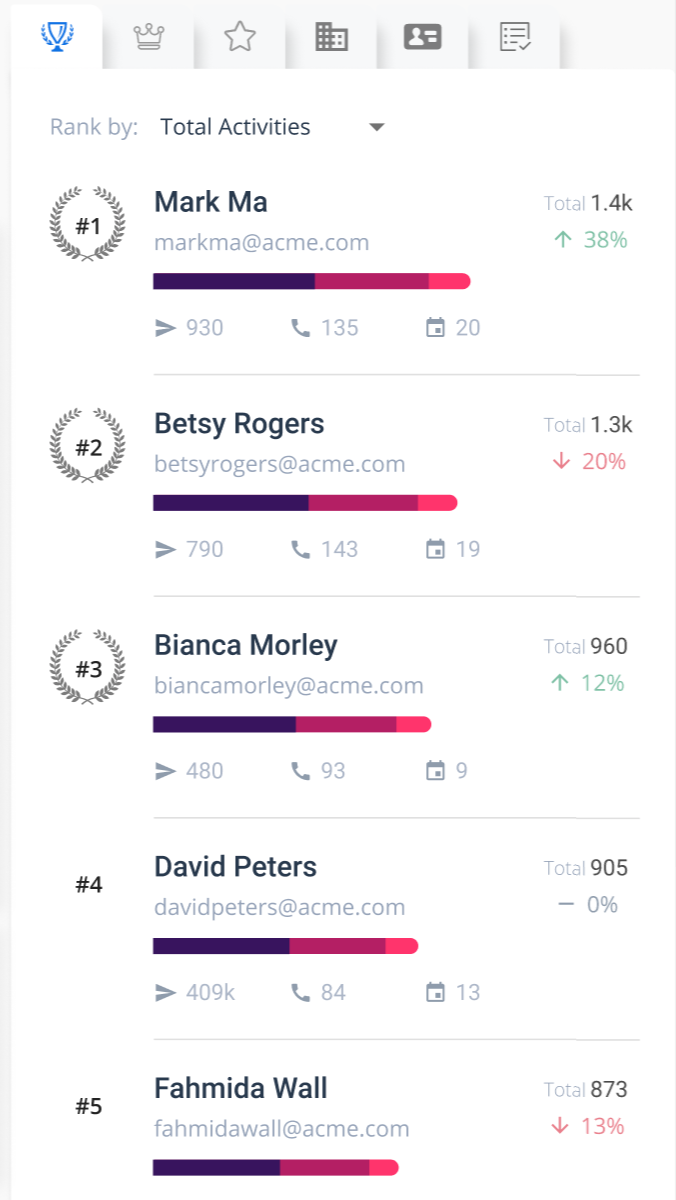Open the checklist tasks tab

(515, 37)
